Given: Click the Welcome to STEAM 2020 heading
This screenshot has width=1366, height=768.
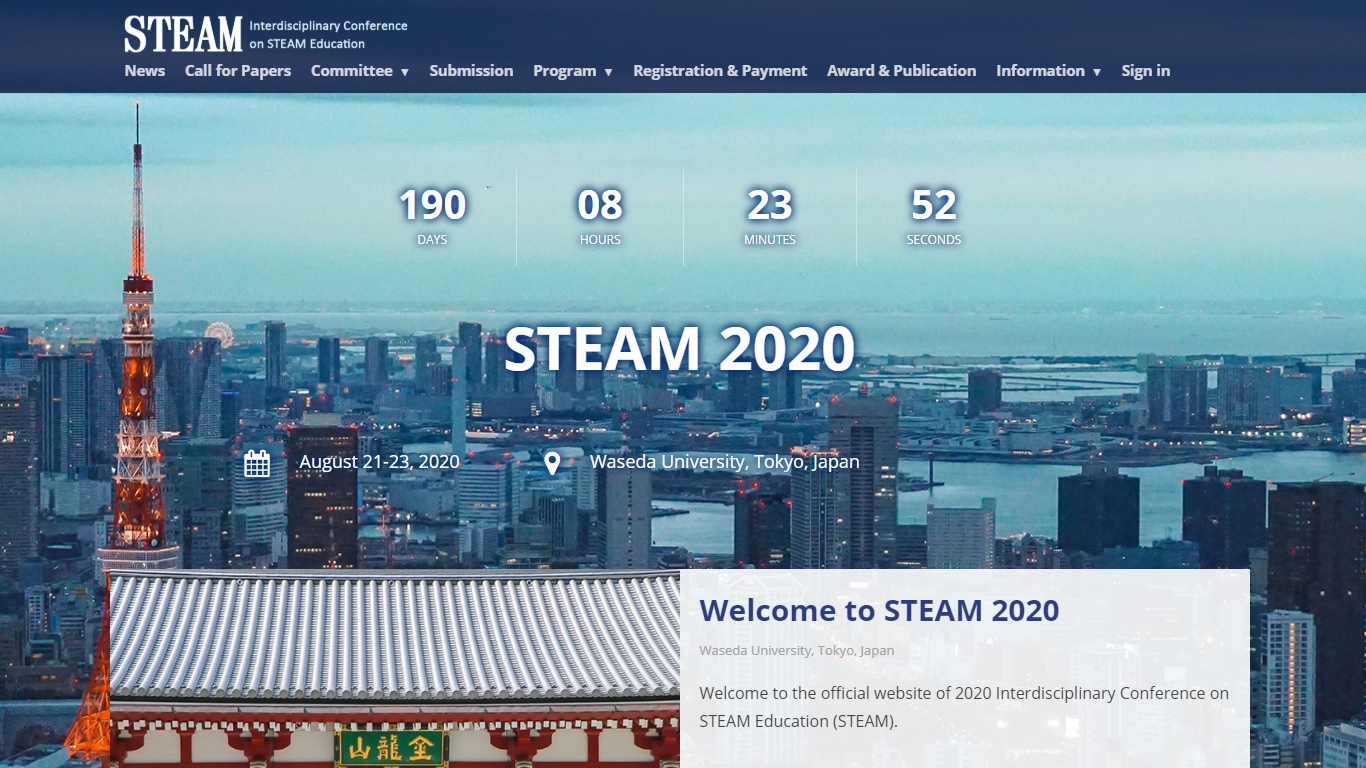Looking at the screenshot, I should [x=879, y=610].
